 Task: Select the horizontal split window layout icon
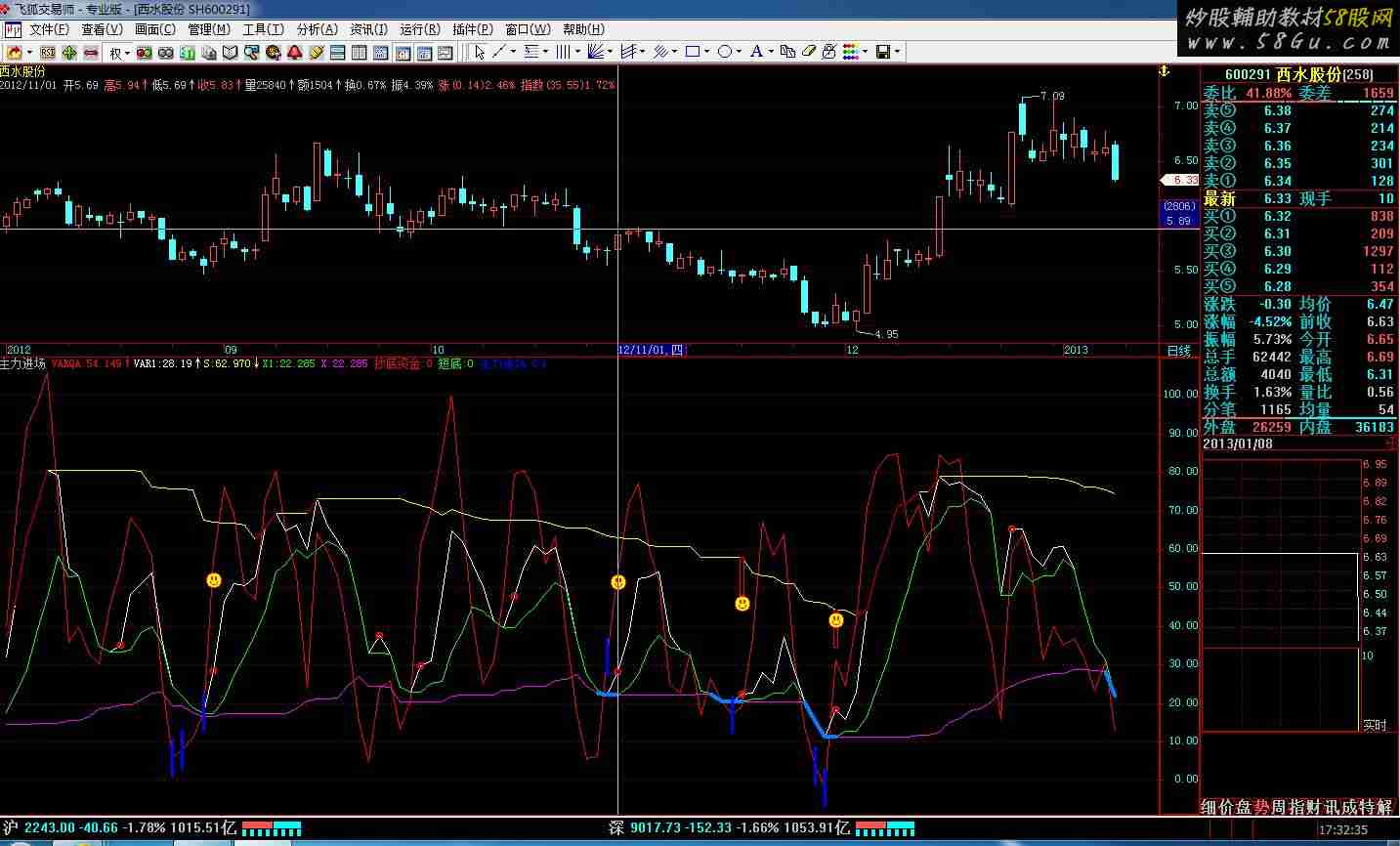[x=337, y=53]
